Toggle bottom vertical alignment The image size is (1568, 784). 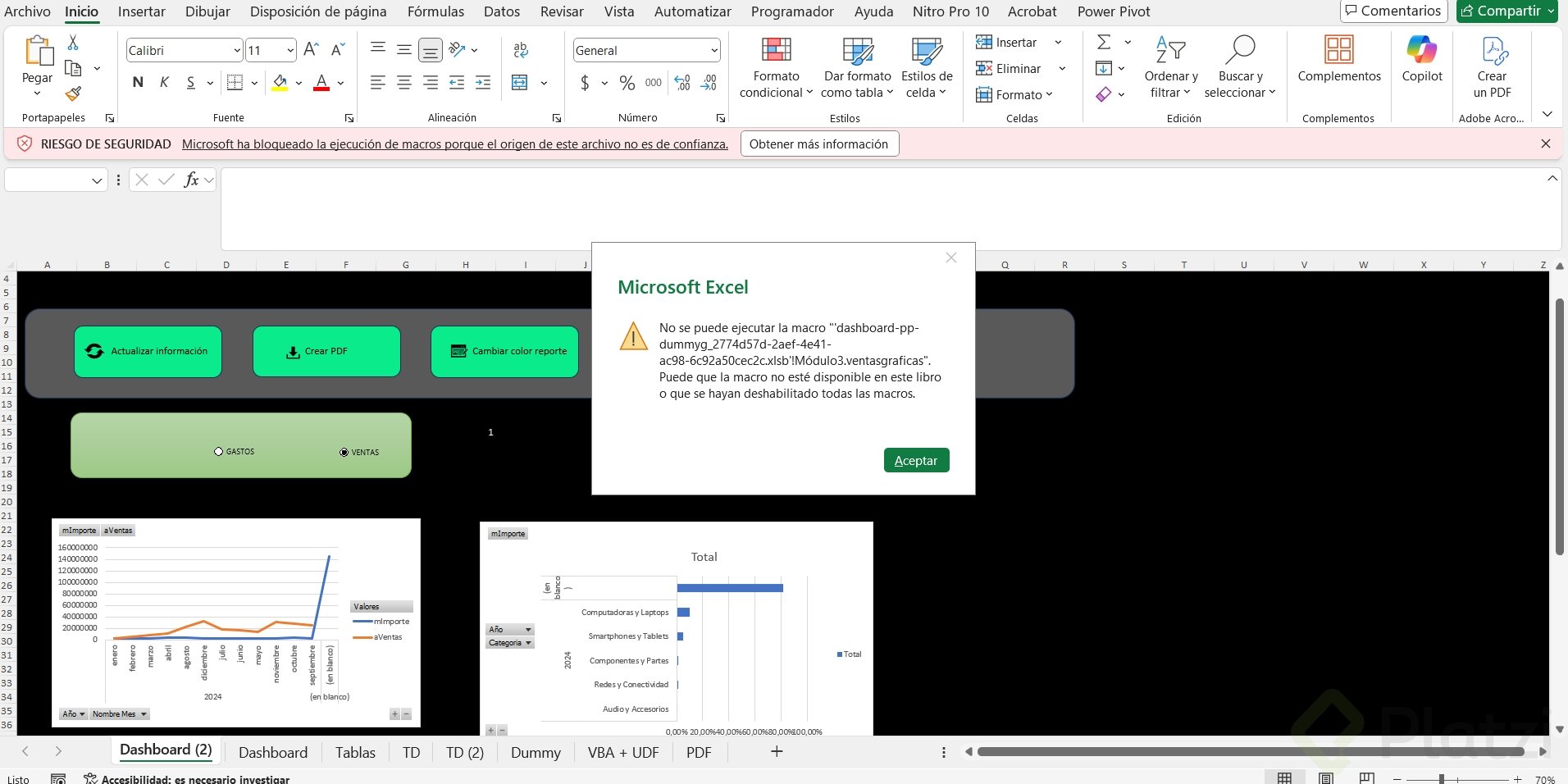click(431, 50)
